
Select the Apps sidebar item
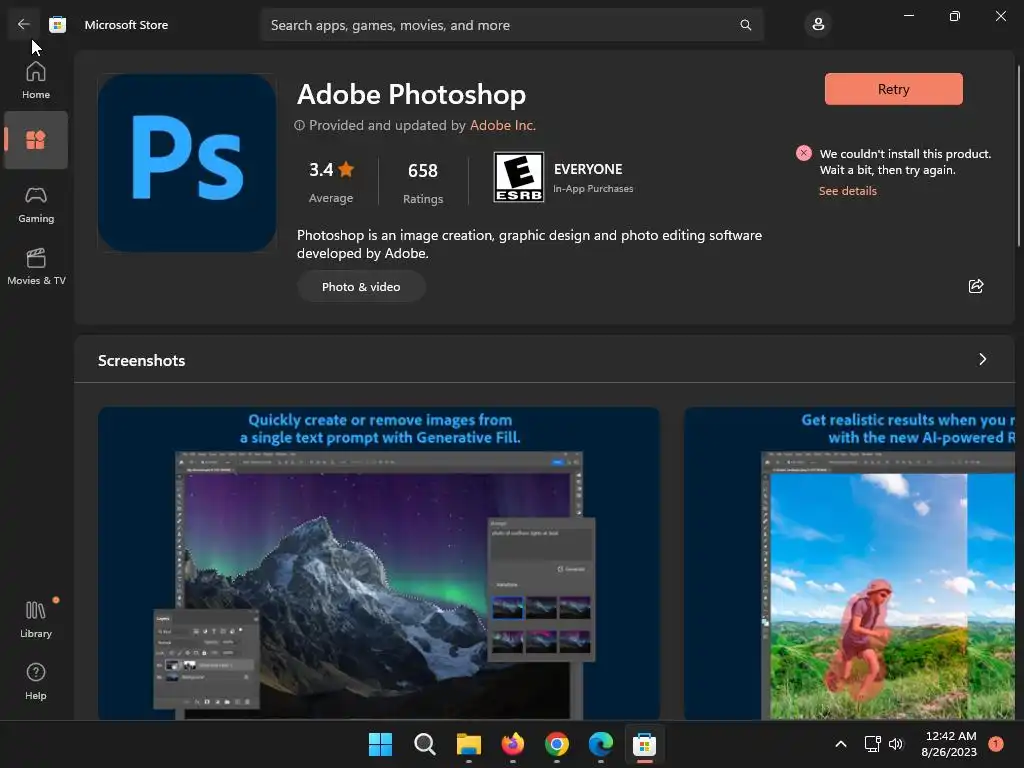point(36,140)
